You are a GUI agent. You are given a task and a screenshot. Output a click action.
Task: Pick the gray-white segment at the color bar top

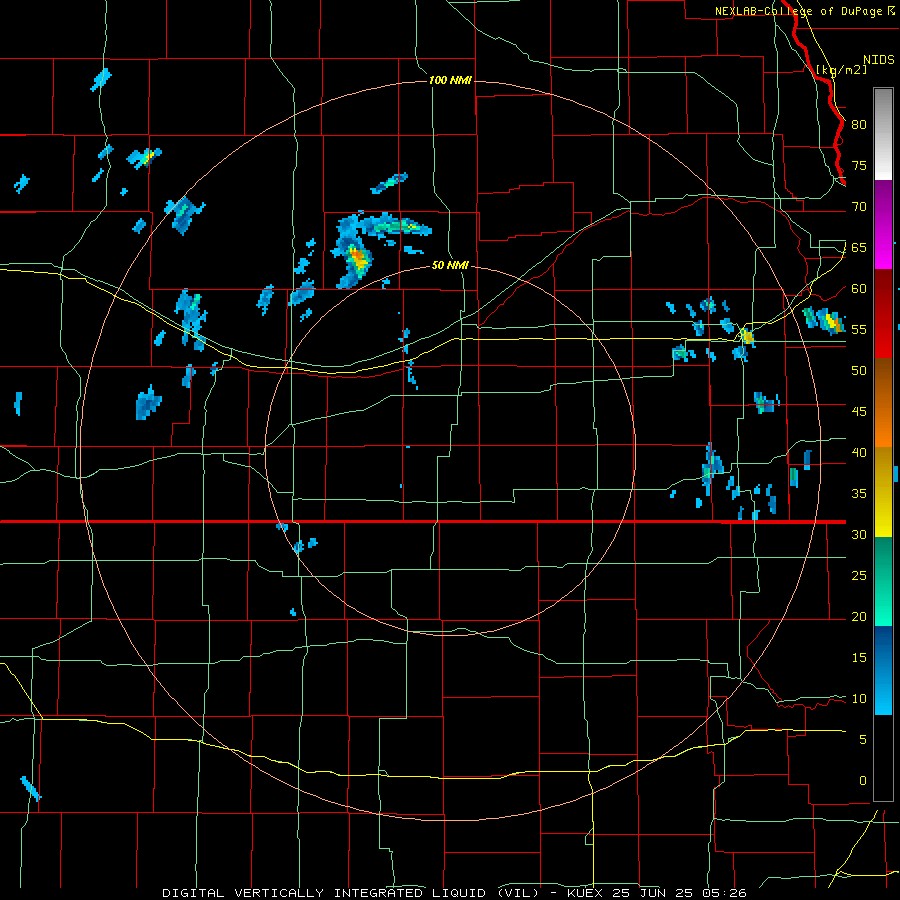click(883, 134)
